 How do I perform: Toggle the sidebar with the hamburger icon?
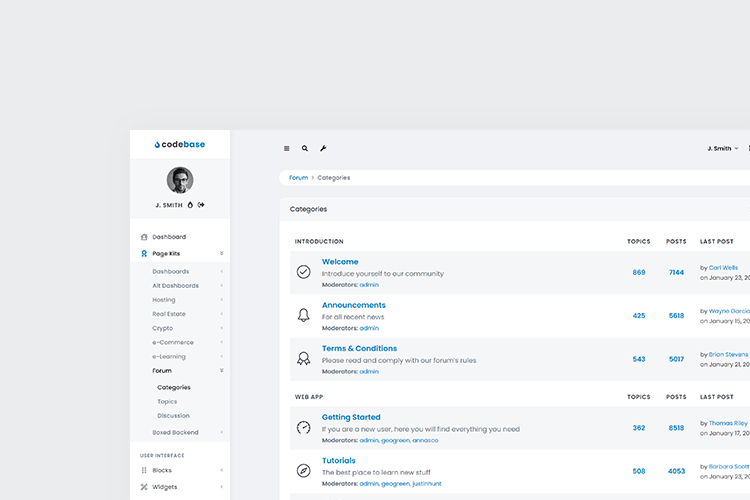(286, 148)
